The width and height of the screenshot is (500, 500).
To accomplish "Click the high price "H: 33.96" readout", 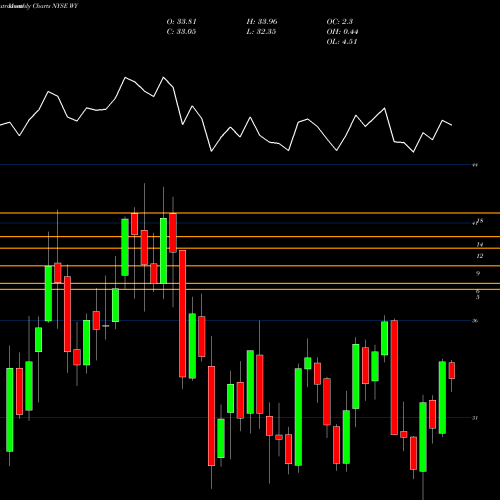I will click(x=262, y=22).
